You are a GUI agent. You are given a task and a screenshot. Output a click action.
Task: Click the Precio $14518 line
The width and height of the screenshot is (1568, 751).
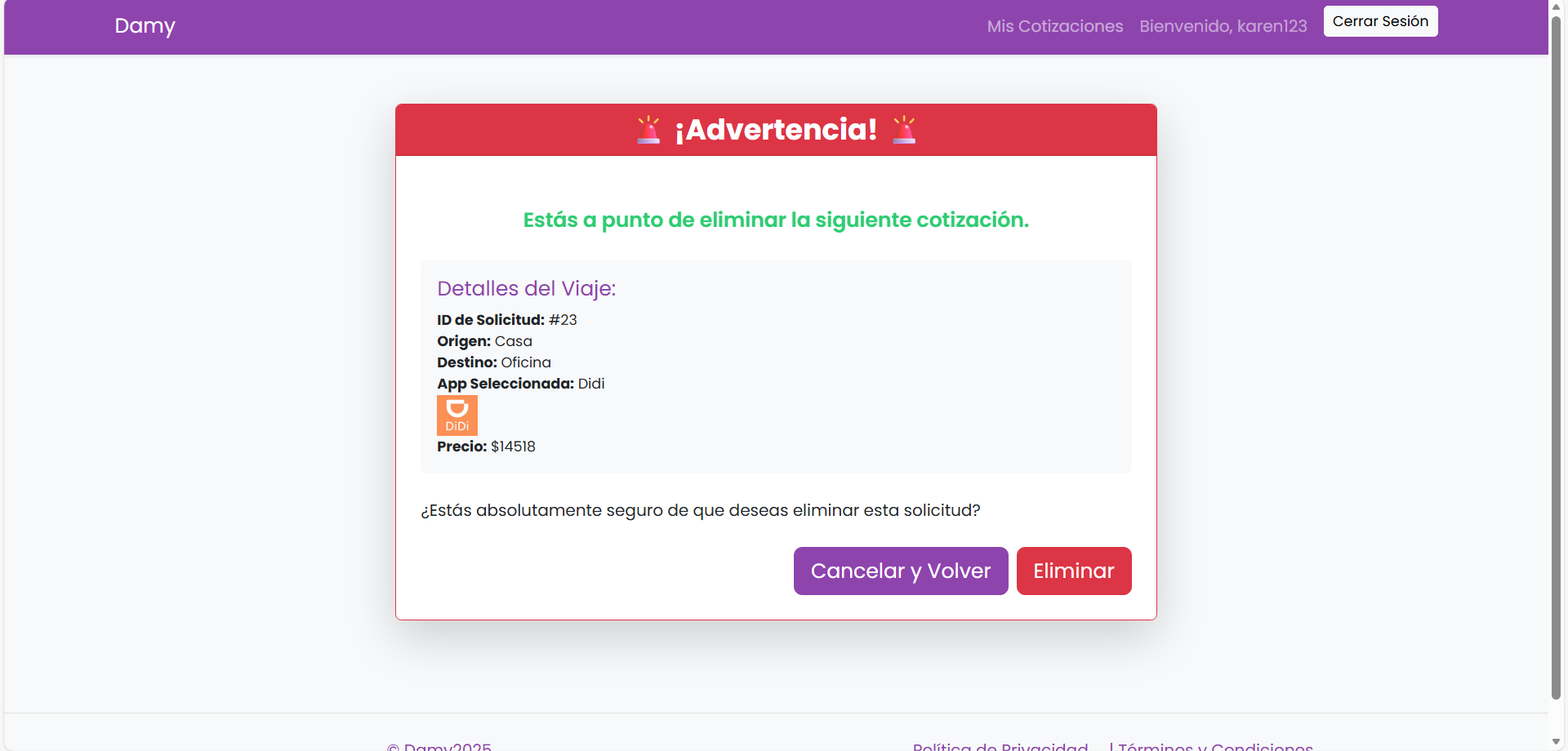486,447
